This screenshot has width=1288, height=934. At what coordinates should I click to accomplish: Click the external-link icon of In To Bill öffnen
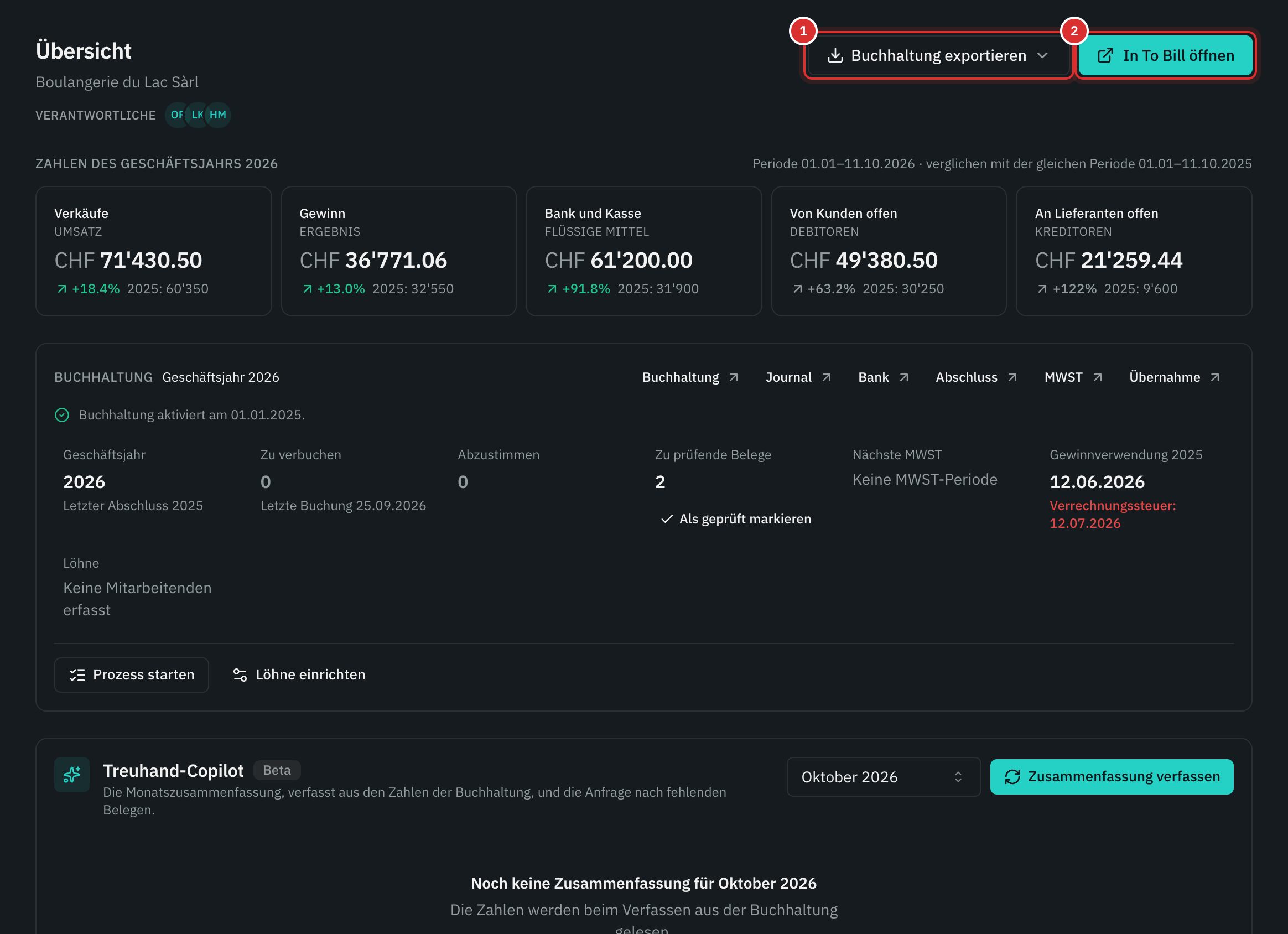[1105, 56]
